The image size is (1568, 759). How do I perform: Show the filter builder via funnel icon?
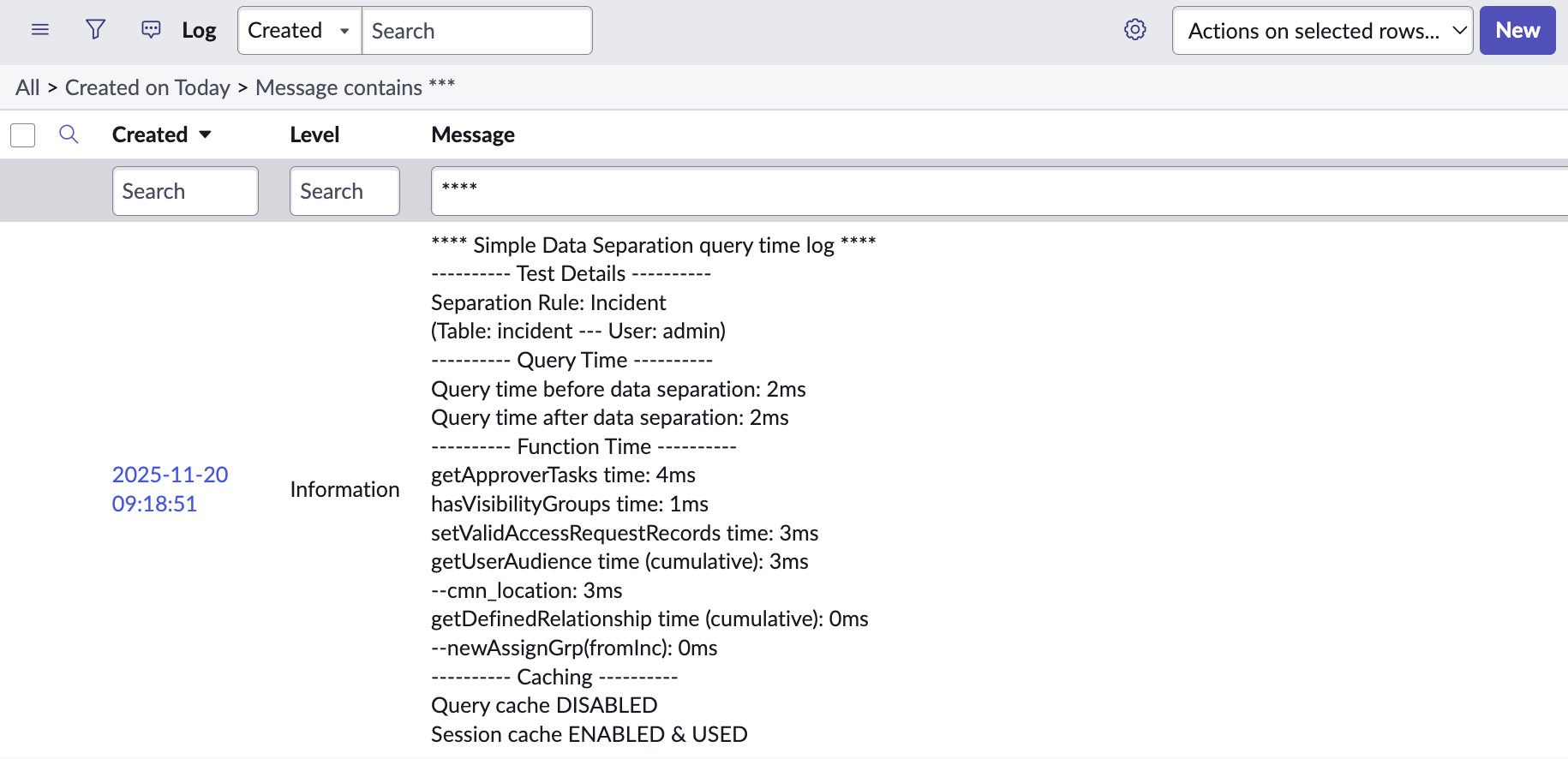click(95, 30)
